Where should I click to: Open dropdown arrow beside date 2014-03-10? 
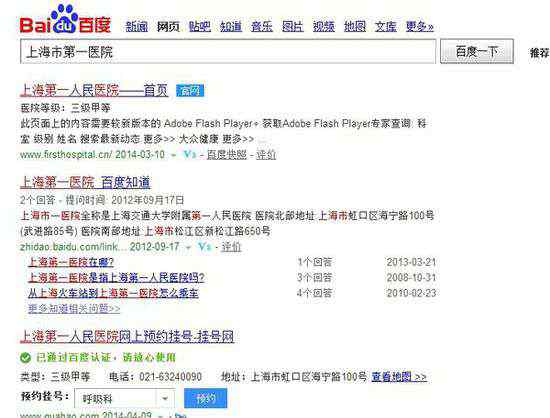[x=174, y=155]
